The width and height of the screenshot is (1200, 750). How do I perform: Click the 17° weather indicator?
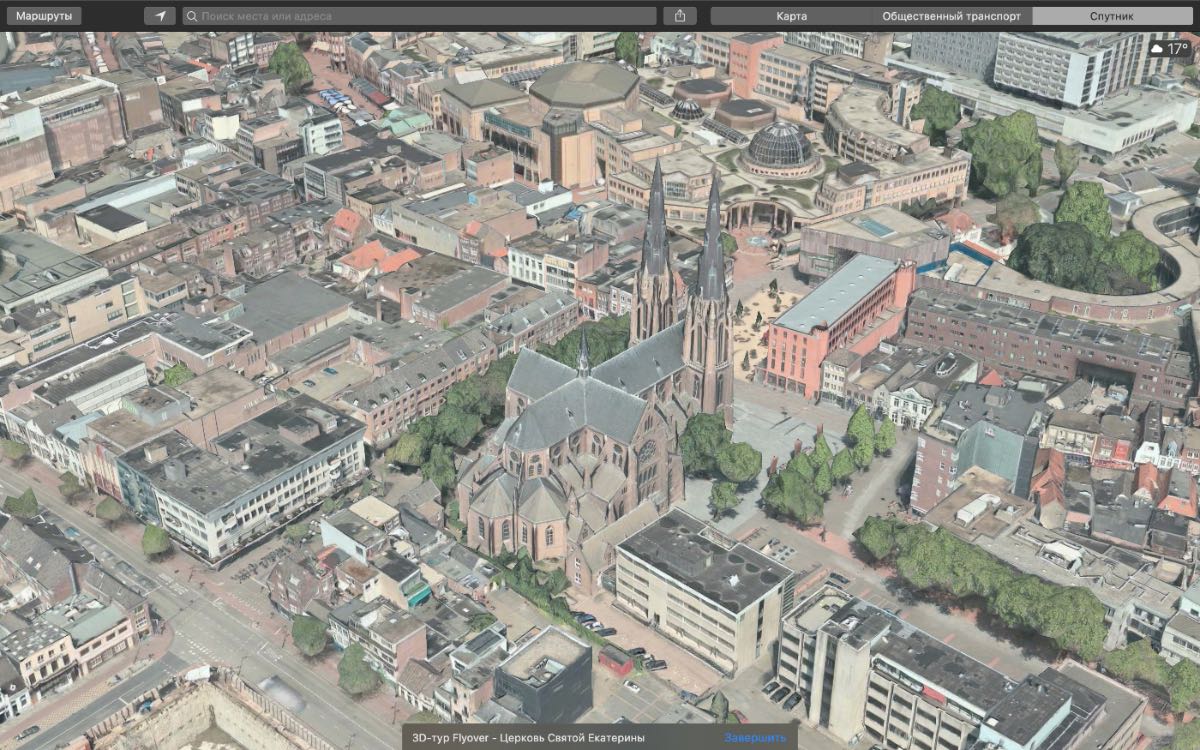pyautogui.click(x=1169, y=48)
